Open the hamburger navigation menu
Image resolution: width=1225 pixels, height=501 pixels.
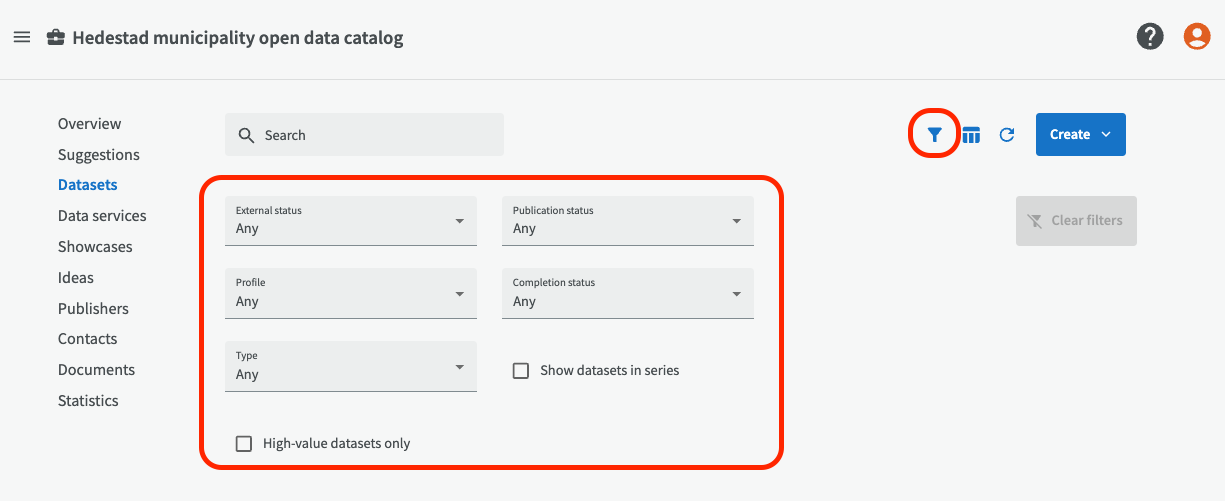[x=22, y=38]
